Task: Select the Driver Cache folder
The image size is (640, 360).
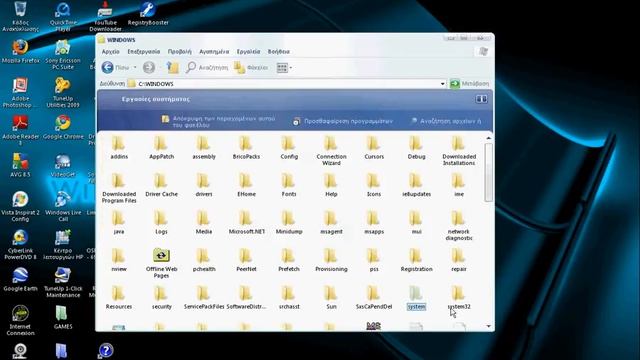Action: tap(161, 185)
